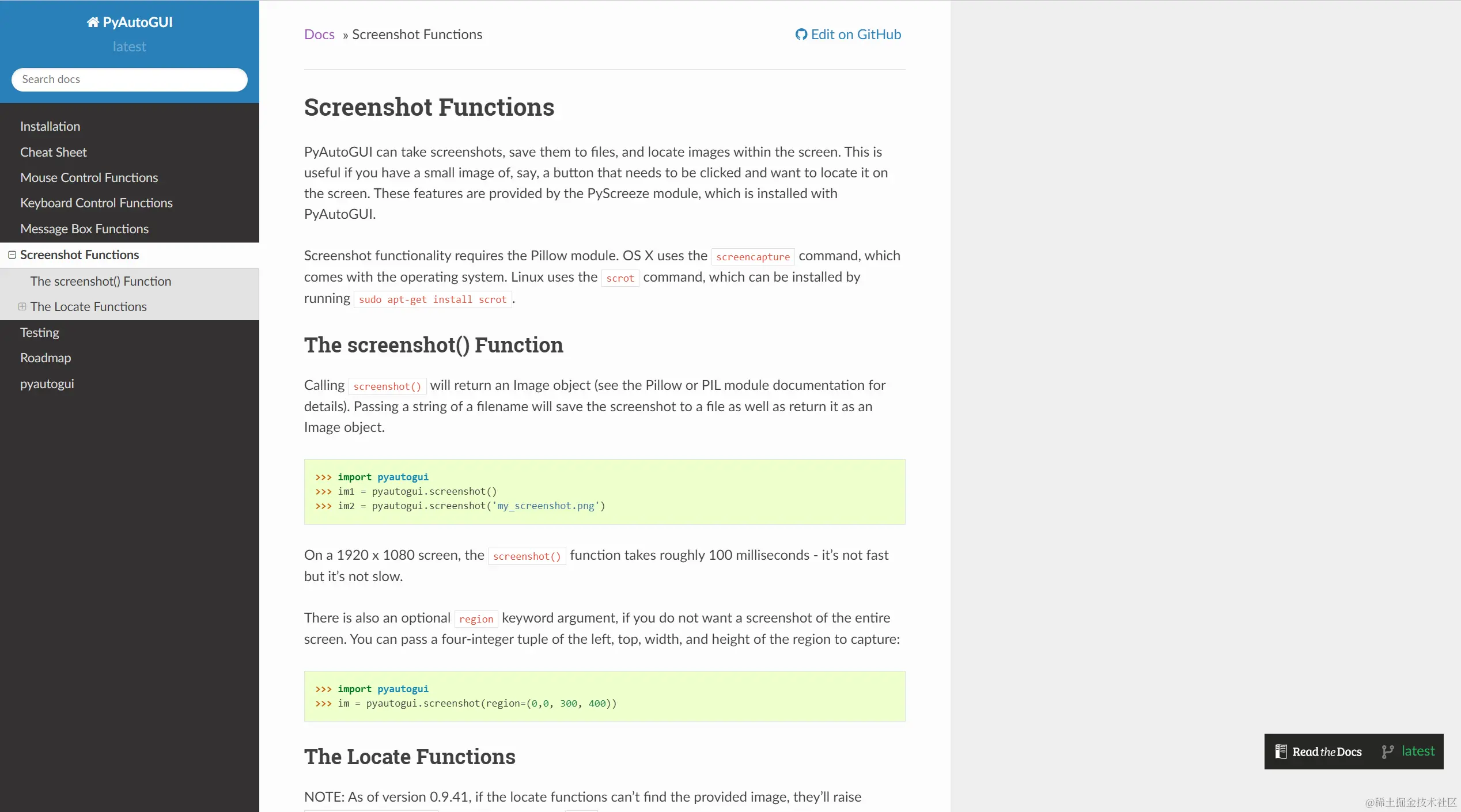Image resolution: width=1461 pixels, height=812 pixels.
Task: Open the pyautogui module page link
Action: [47, 384]
